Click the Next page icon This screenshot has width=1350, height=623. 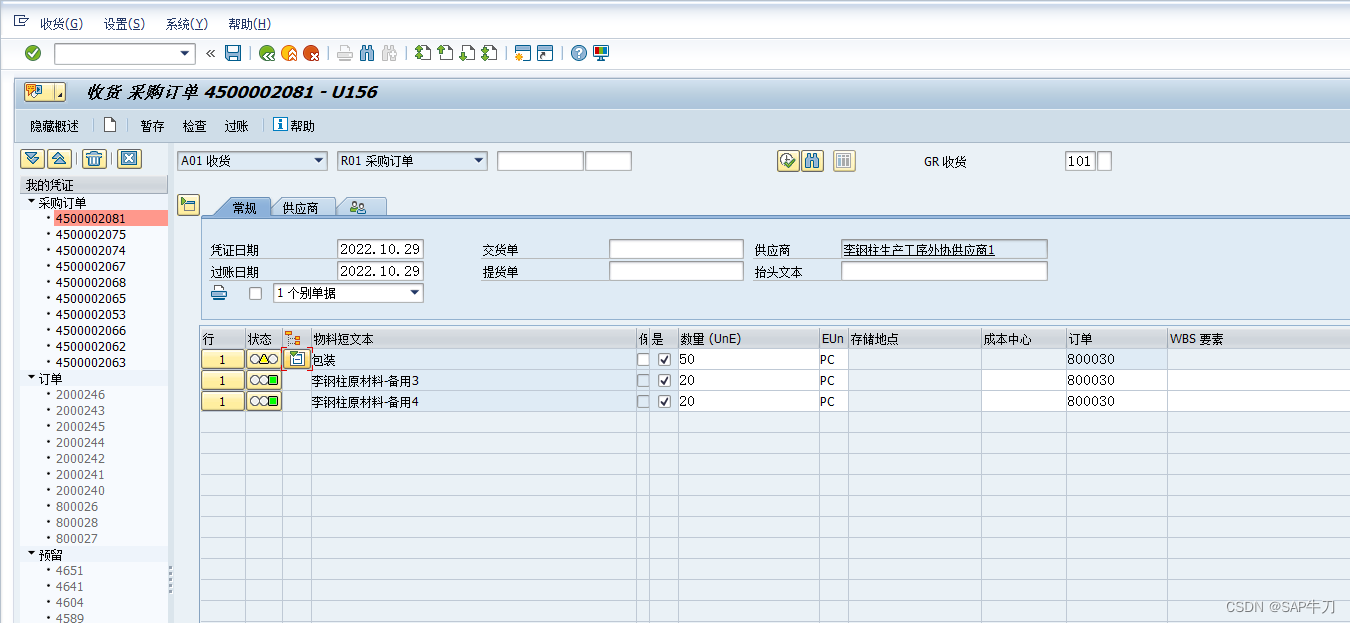click(467, 53)
